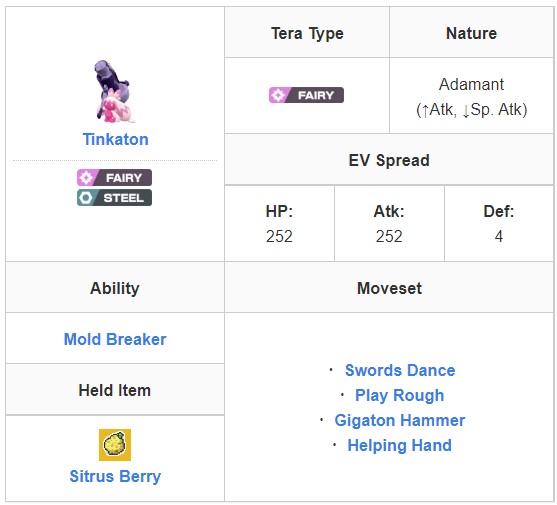Click the EV Spread header
The width and height of the screenshot is (557, 505).
pos(389,160)
